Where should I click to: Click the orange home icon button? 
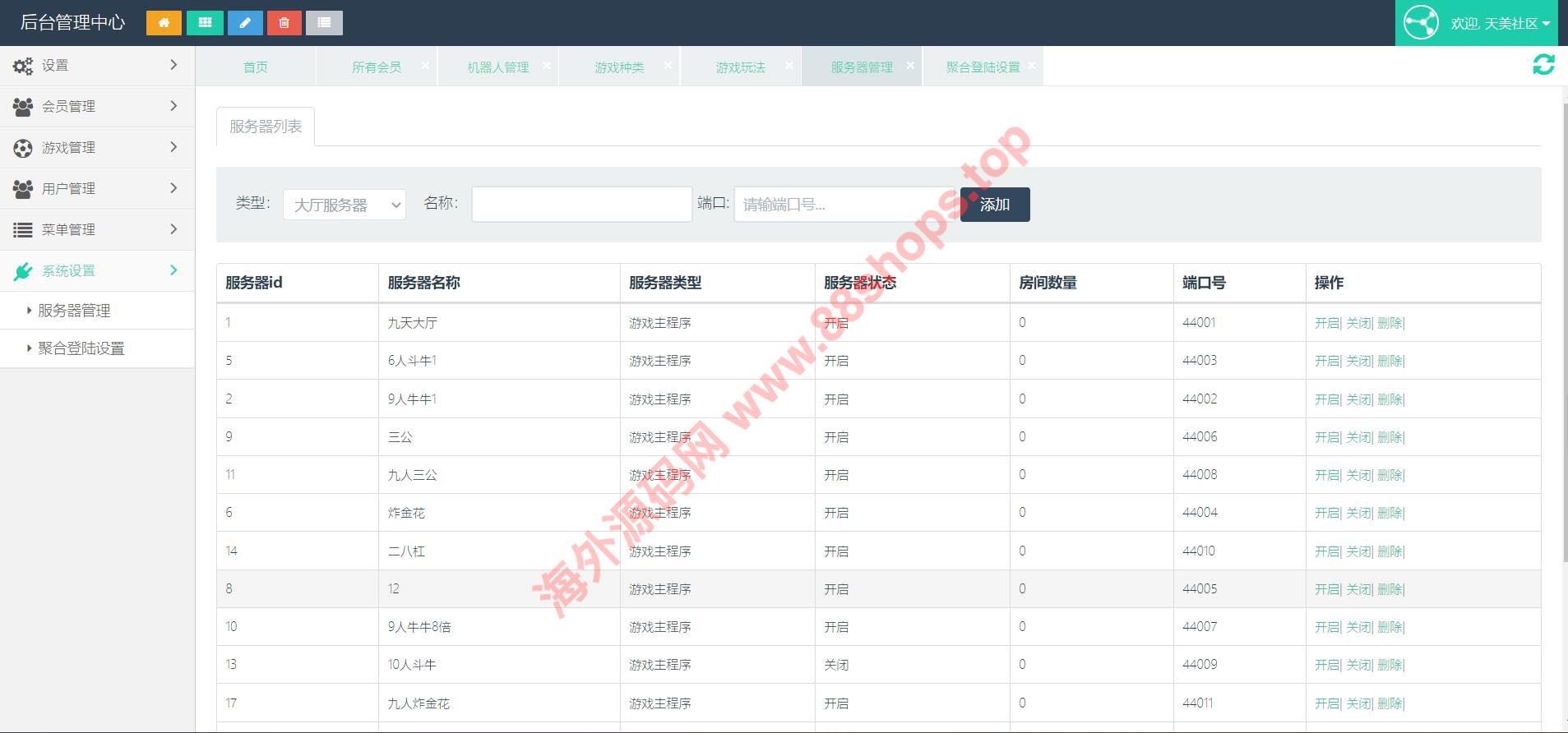(x=164, y=23)
